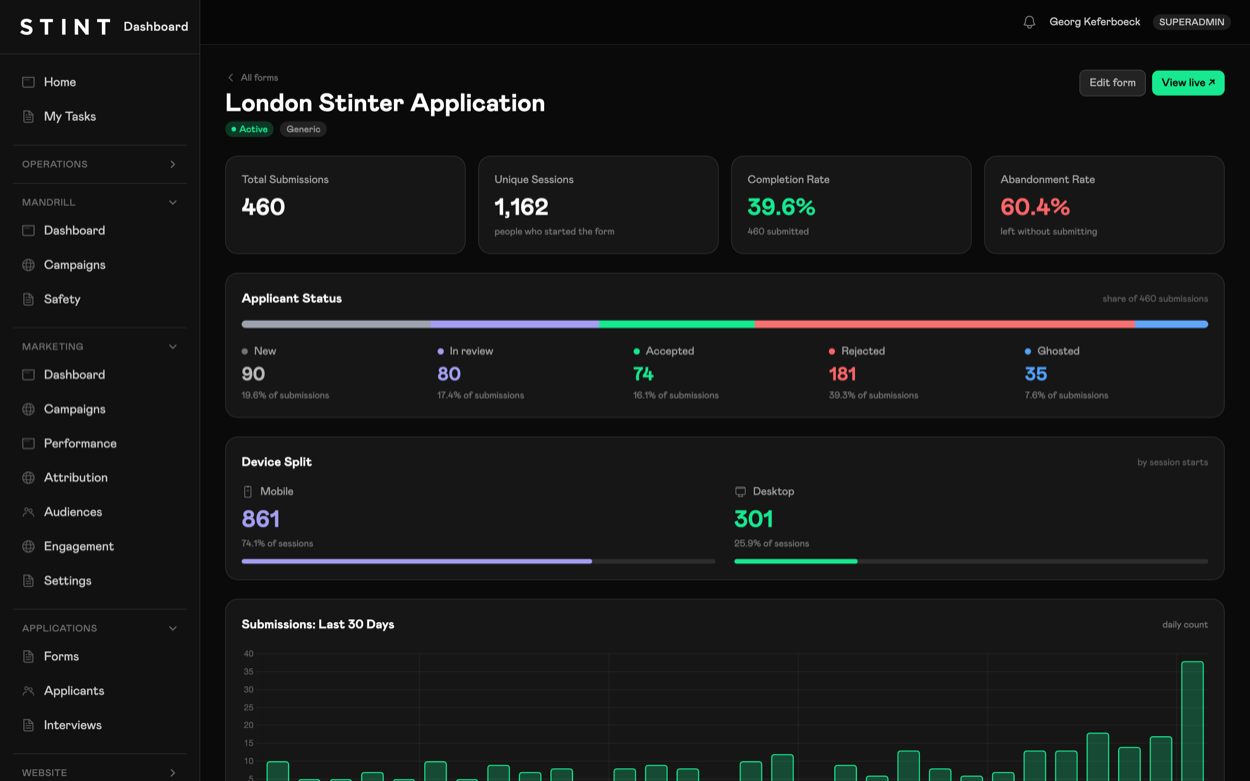Click the Forms document icon
1250x781 pixels.
point(28,656)
